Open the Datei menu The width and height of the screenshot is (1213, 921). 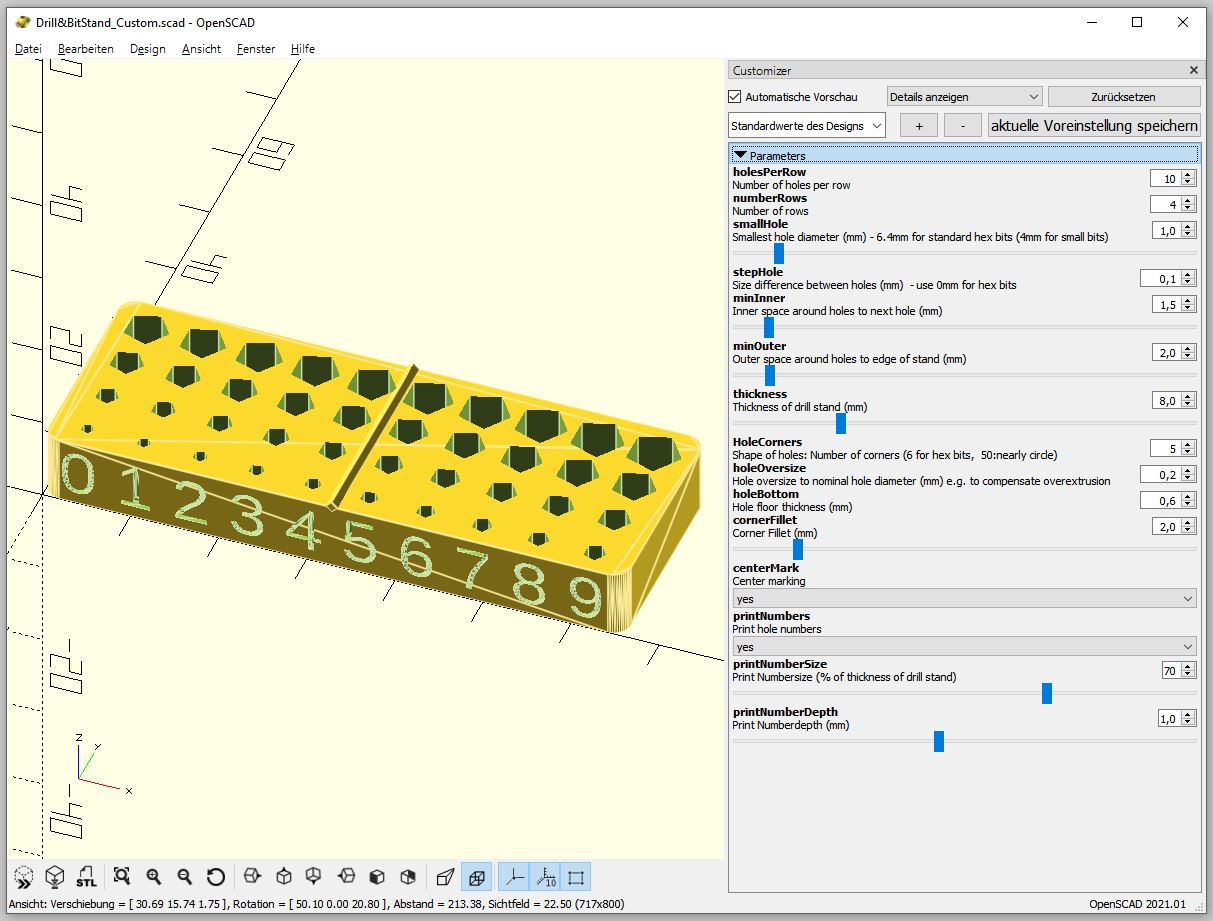pos(29,48)
